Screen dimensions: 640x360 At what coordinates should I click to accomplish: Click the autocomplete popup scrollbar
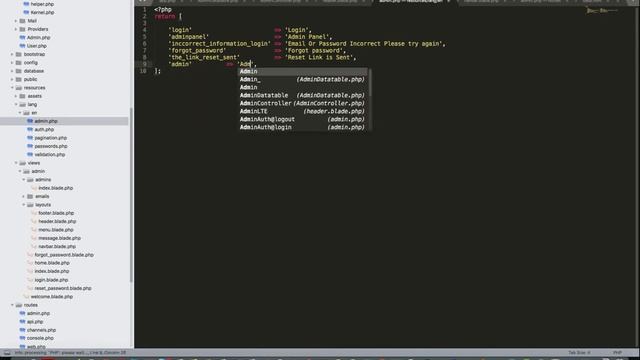pyautogui.click(x=369, y=82)
